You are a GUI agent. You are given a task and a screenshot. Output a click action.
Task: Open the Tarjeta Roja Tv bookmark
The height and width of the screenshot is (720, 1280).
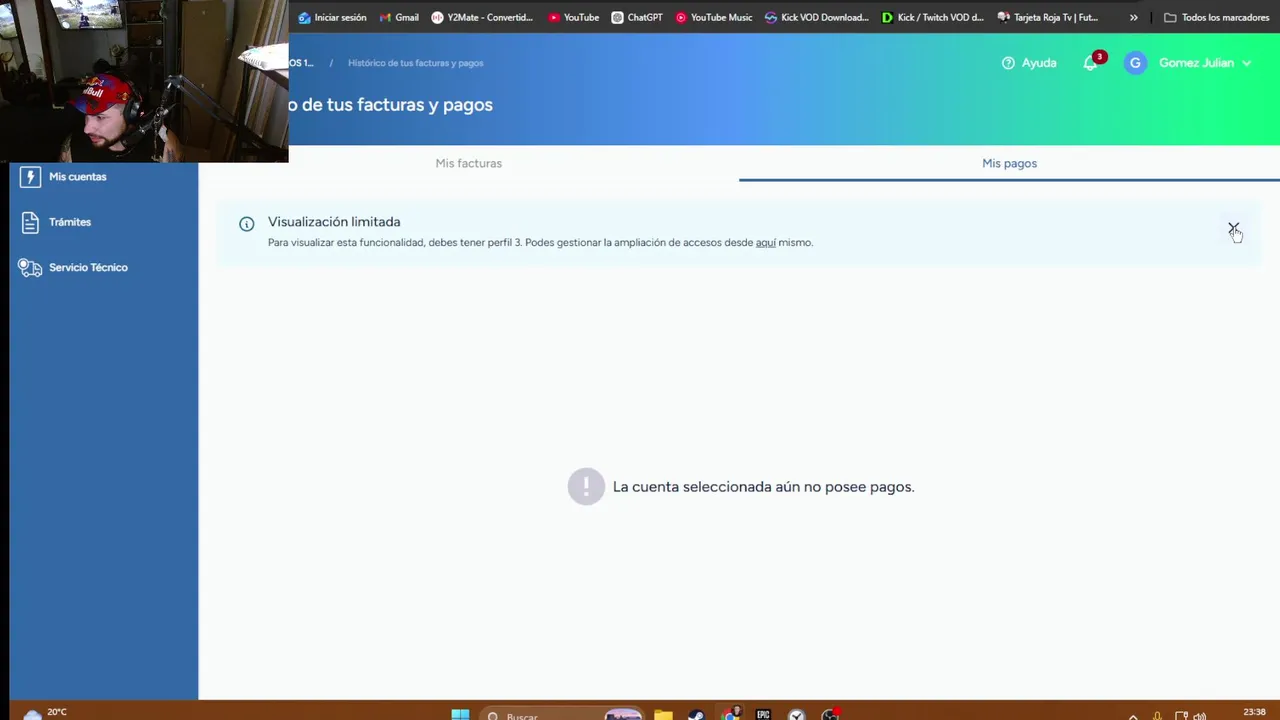[1048, 17]
